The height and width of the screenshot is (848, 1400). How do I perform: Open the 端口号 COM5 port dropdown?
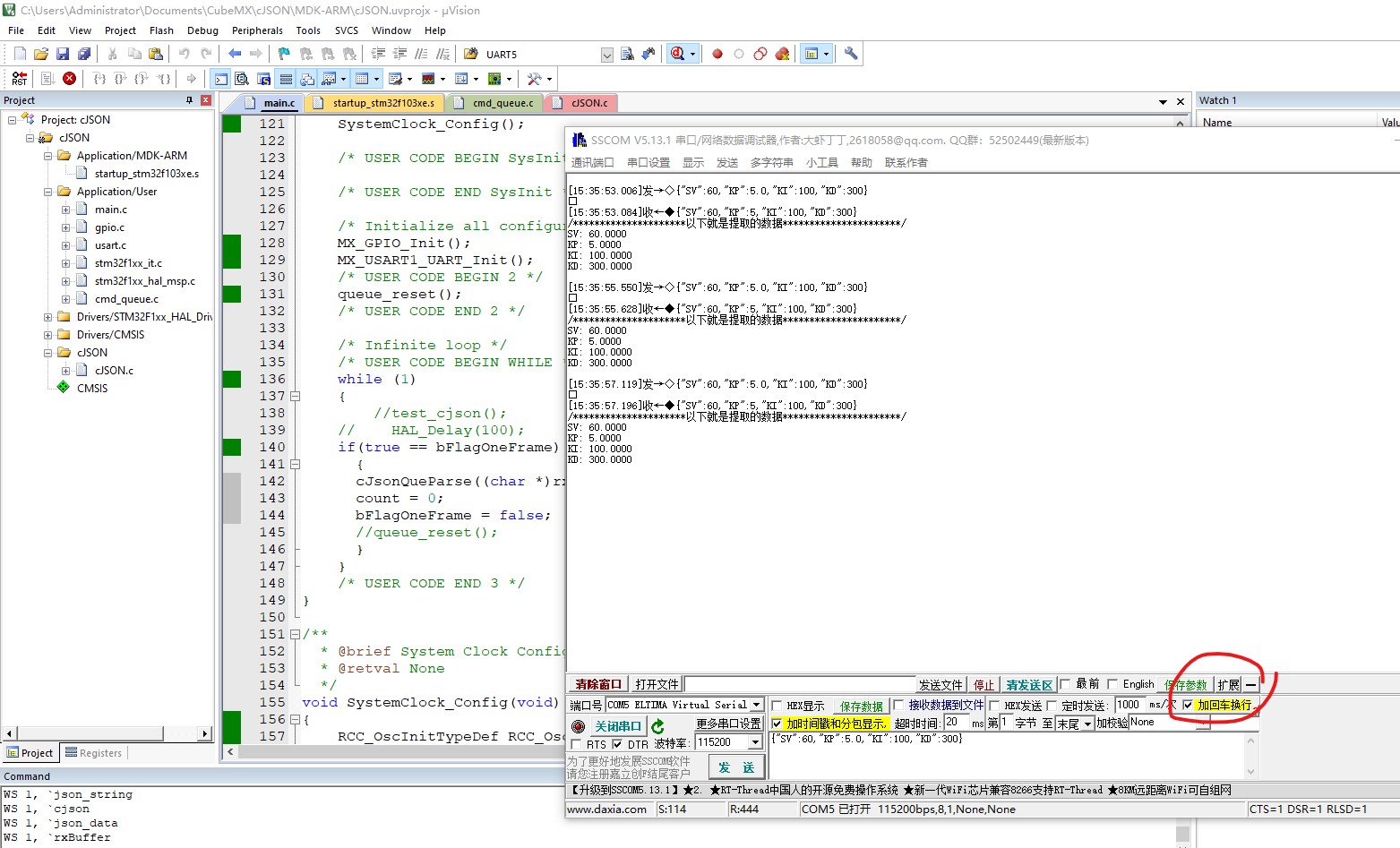tap(757, 705)
